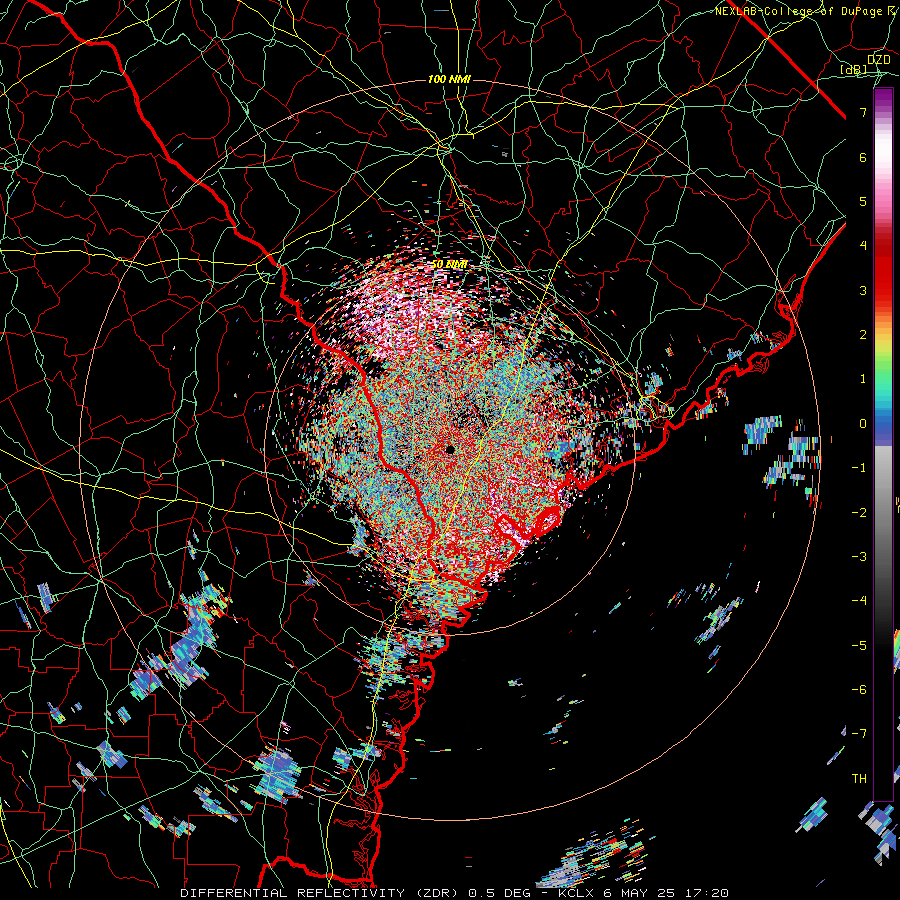Click the legend value "3"
The height and width of the screenshot is (900, 900).
863,290
